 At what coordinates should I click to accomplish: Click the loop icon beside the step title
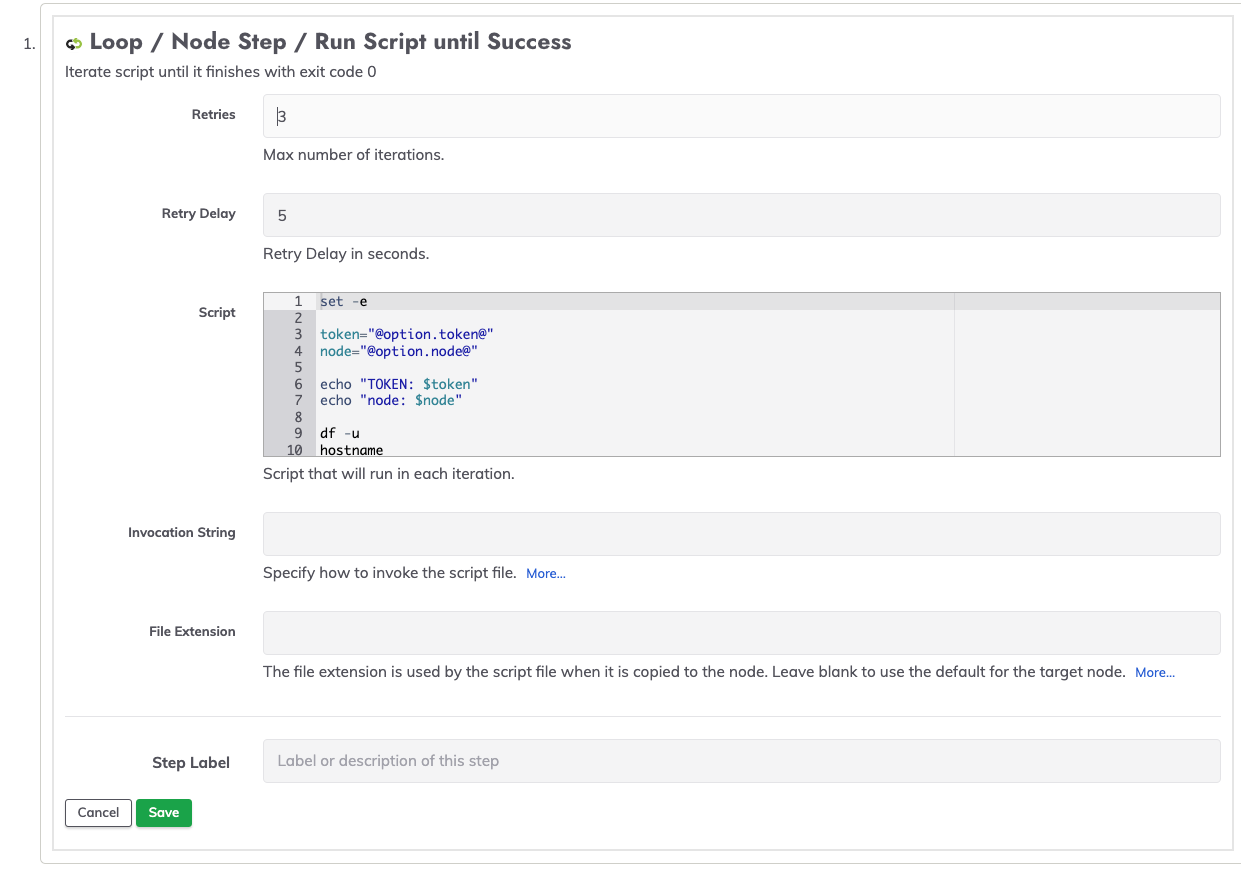point(74,43)
